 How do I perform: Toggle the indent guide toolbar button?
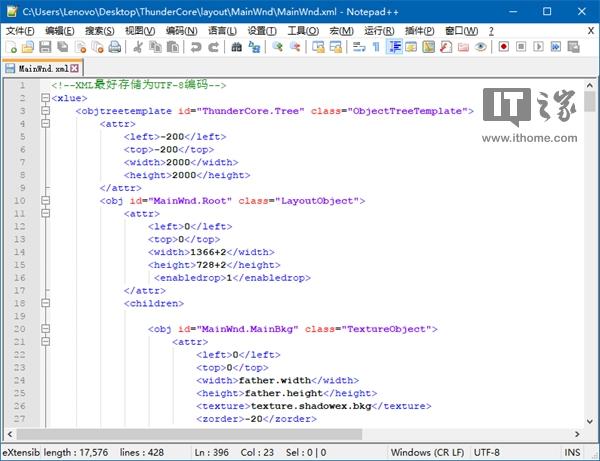point(395,47)
